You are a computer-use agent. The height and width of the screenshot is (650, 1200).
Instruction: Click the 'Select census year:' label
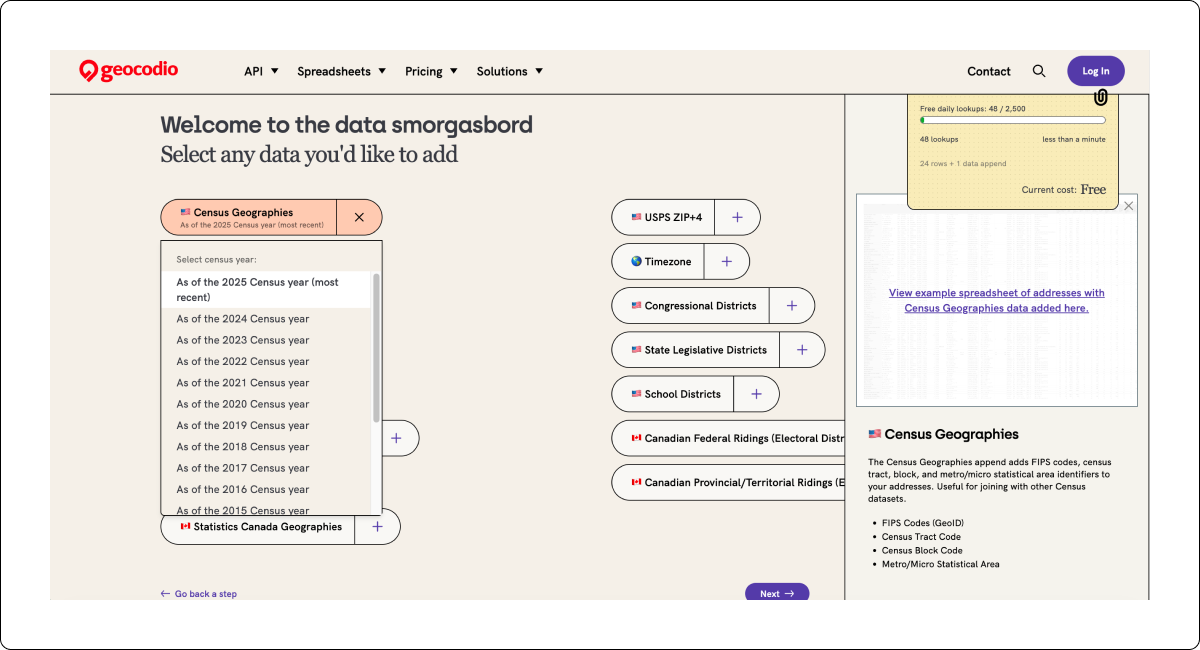[x=216, y=259]
